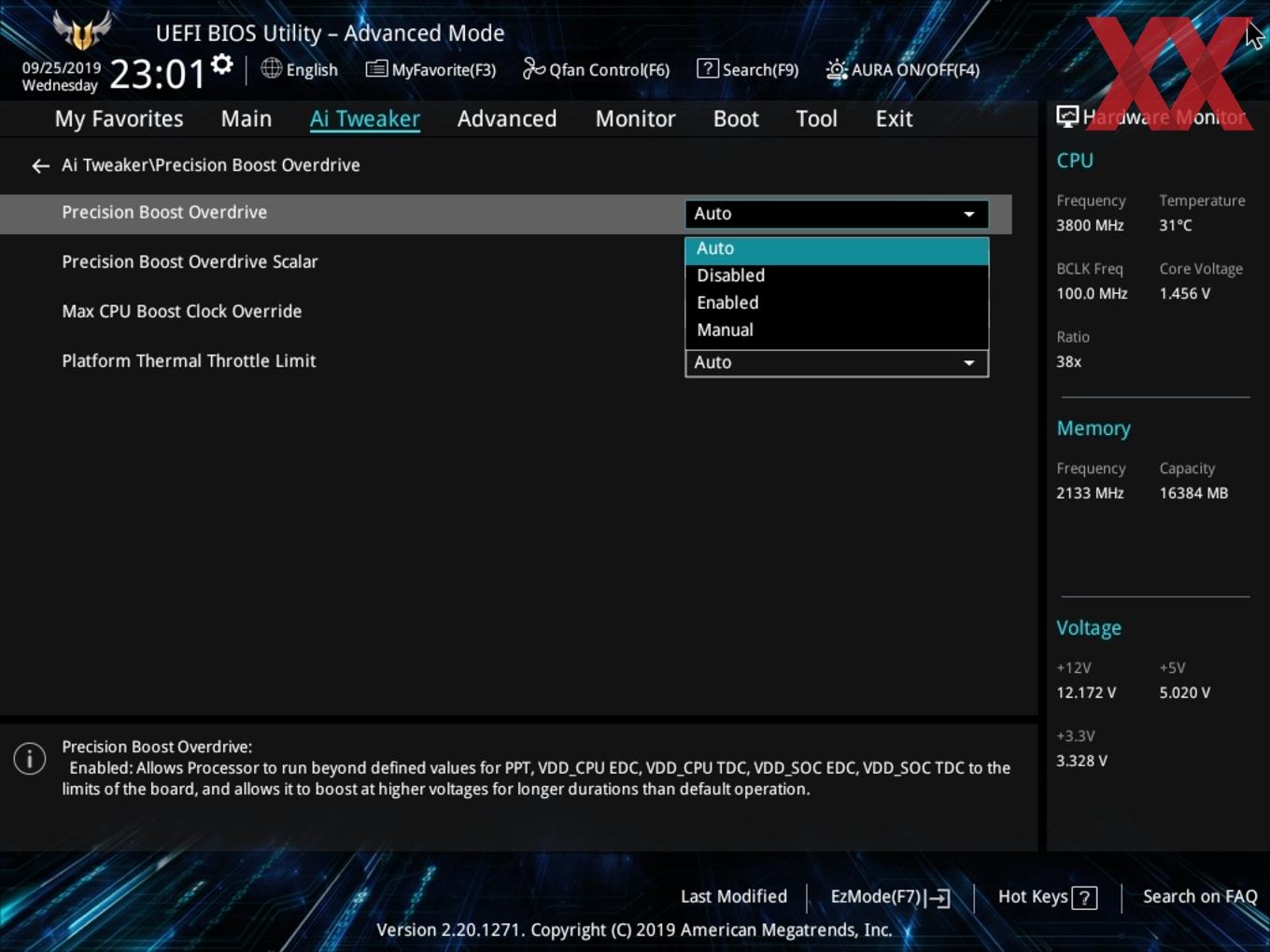Click Search on FAQ link
The image size is (1270, 952).
pos(1200,897)
